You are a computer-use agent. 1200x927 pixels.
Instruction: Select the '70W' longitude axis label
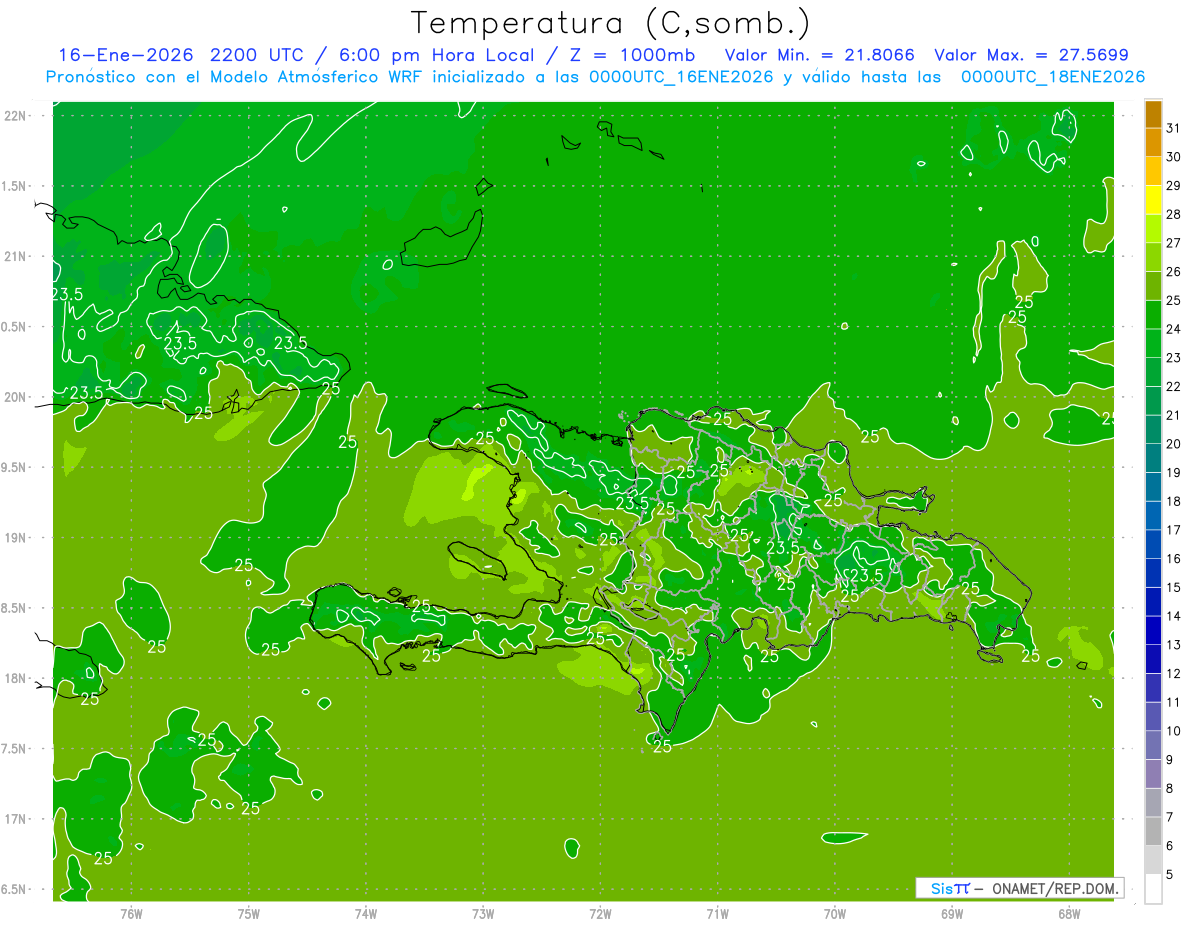click(835, 914)
